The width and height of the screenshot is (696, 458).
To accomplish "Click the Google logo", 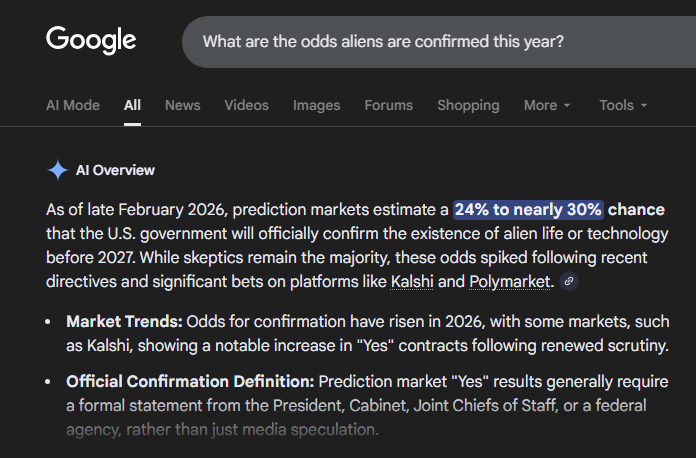I will coord(91,40).
